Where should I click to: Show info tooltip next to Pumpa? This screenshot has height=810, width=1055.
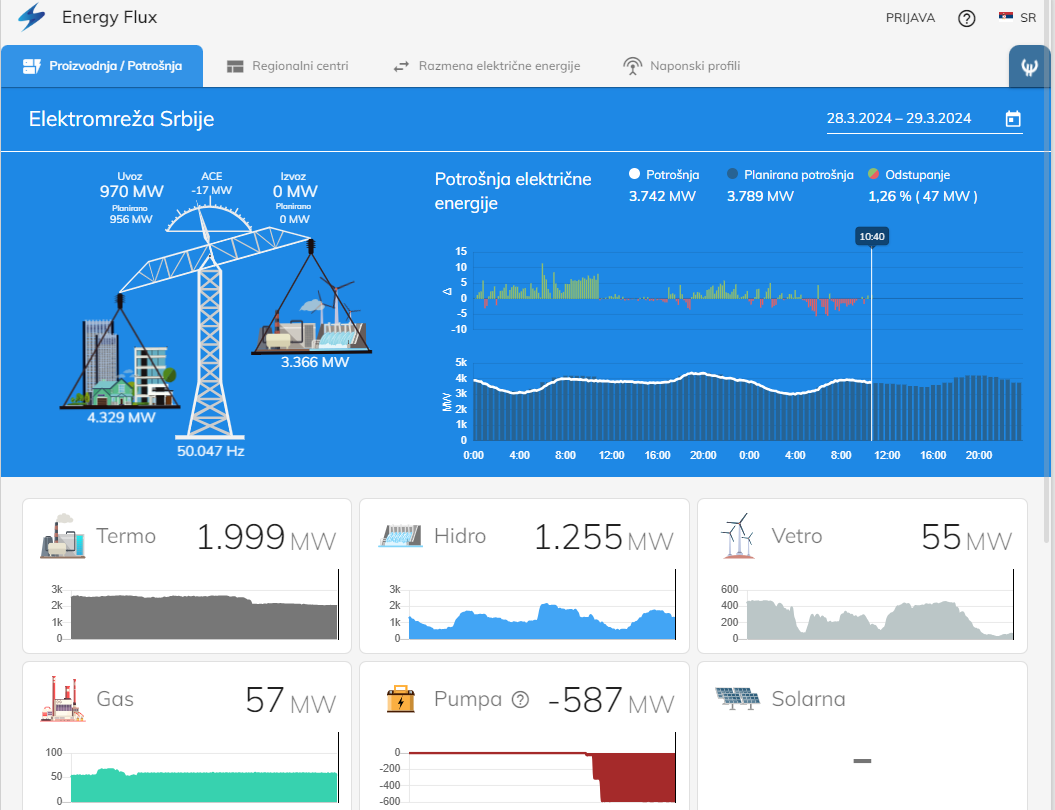[x=520, y=699]
